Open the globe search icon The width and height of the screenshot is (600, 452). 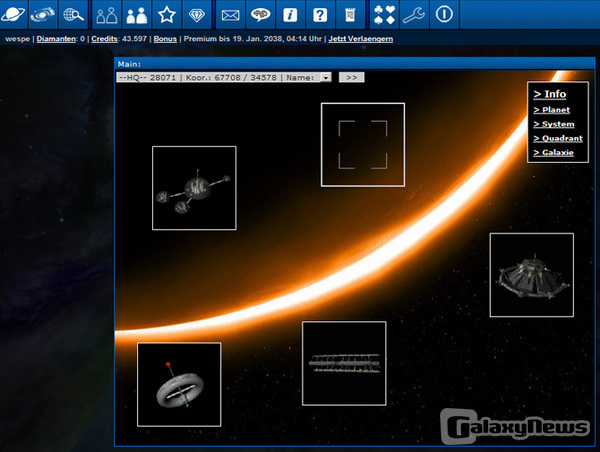tap(72, 14)
